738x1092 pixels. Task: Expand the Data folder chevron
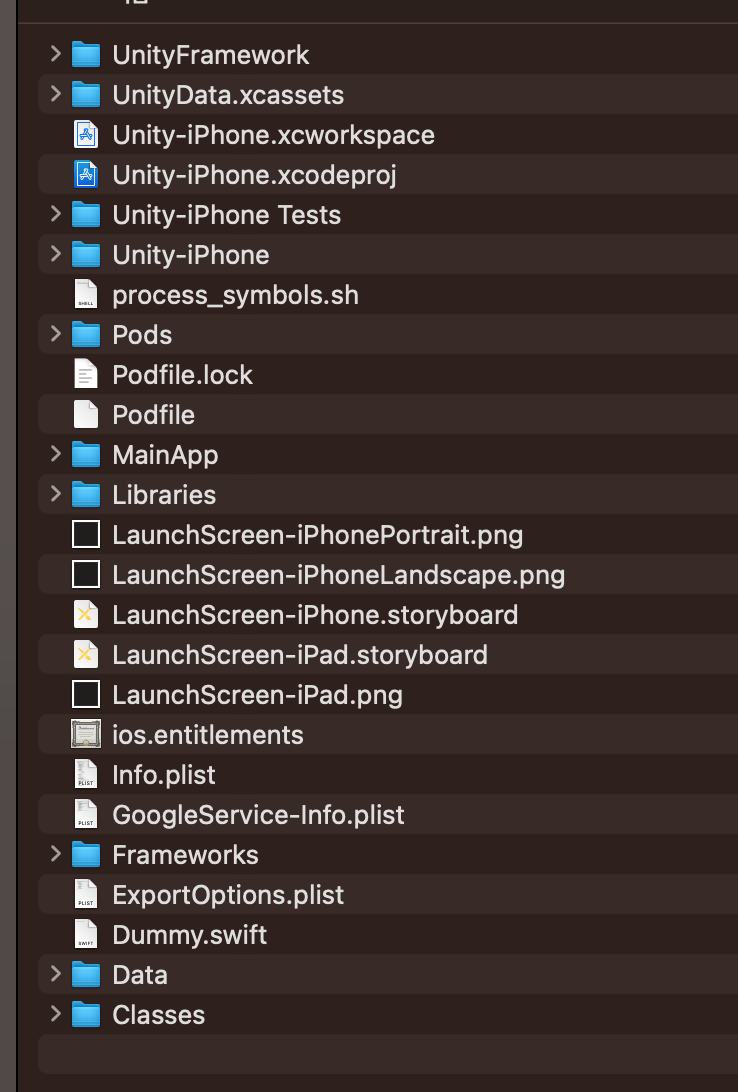click(x=56, y=974)
